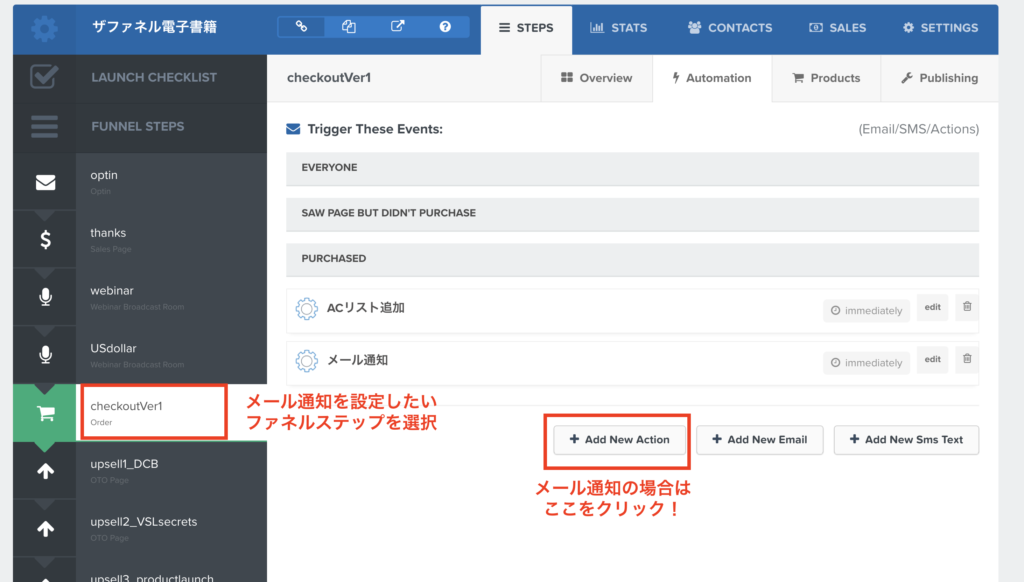The image size is (1024, 582).
Task: Click the cart icon for the checkoutVer1 step
Action: coord(45,413)
